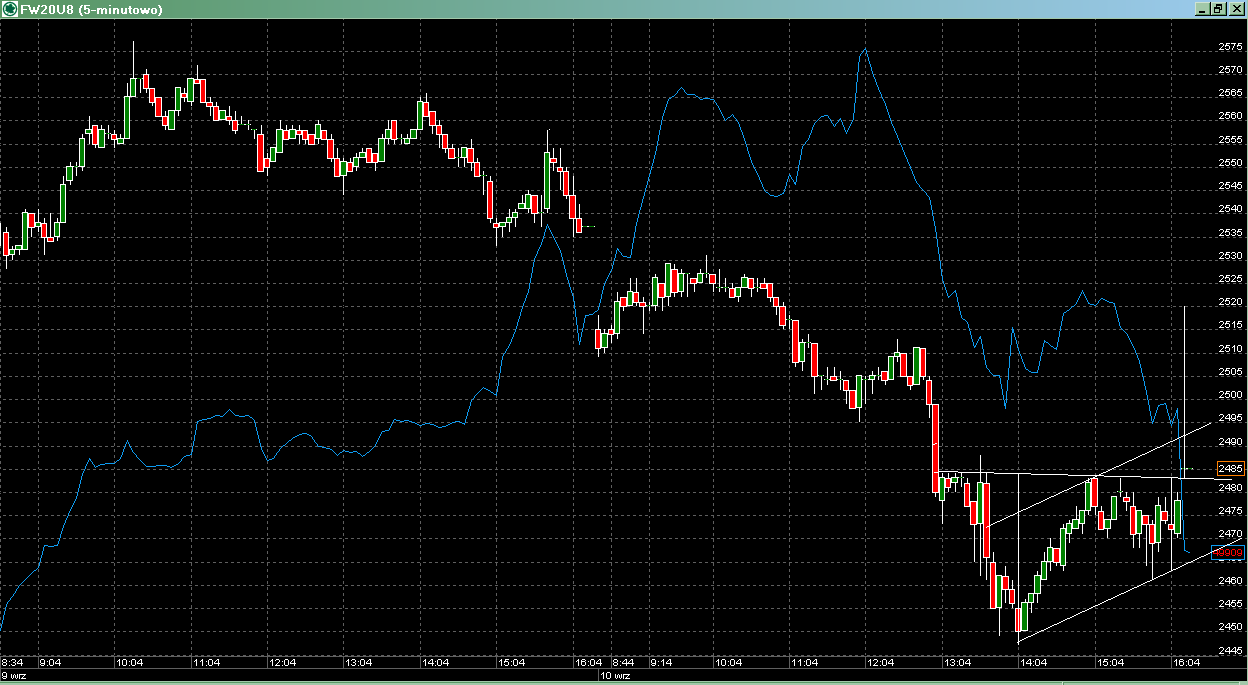
Task: Click the 2510 price axis label
Action: pos(1230,349)
